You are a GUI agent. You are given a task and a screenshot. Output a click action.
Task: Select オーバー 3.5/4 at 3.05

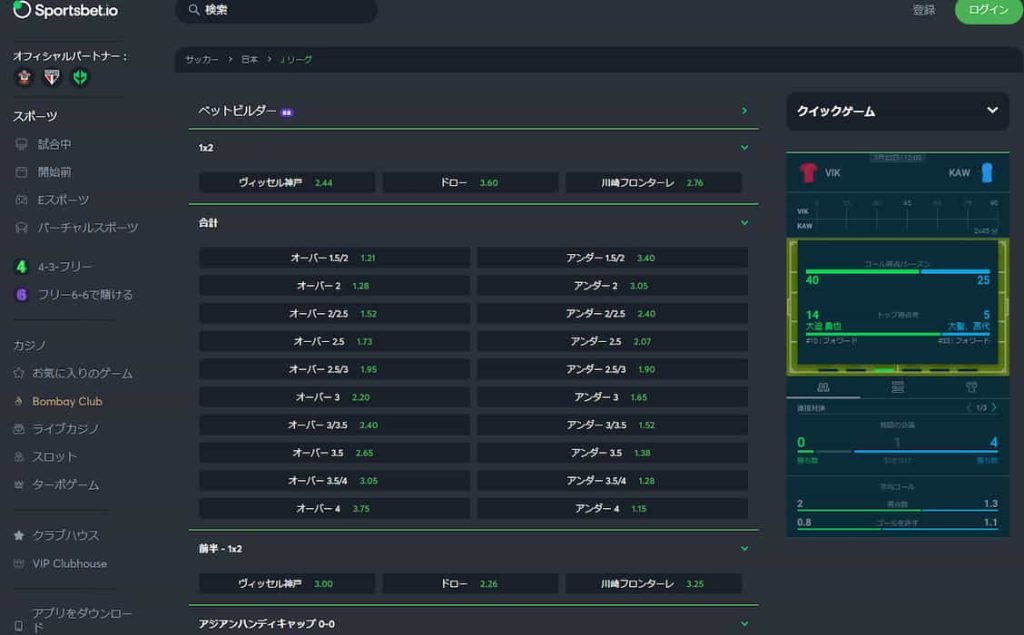pyautogui.click(x=334, y=480)
